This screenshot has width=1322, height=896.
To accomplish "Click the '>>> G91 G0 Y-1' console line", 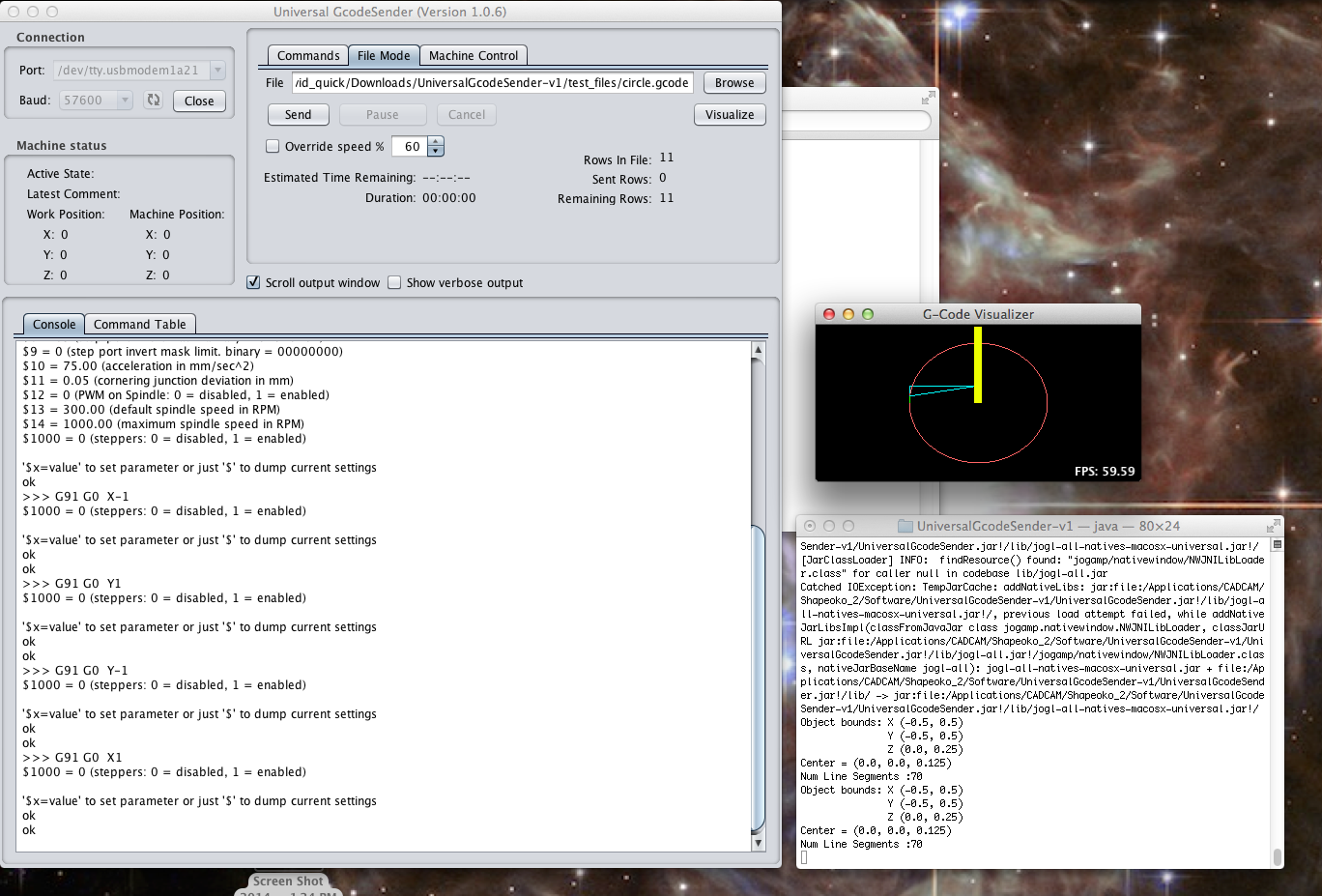I will click(x=75, y=671).
